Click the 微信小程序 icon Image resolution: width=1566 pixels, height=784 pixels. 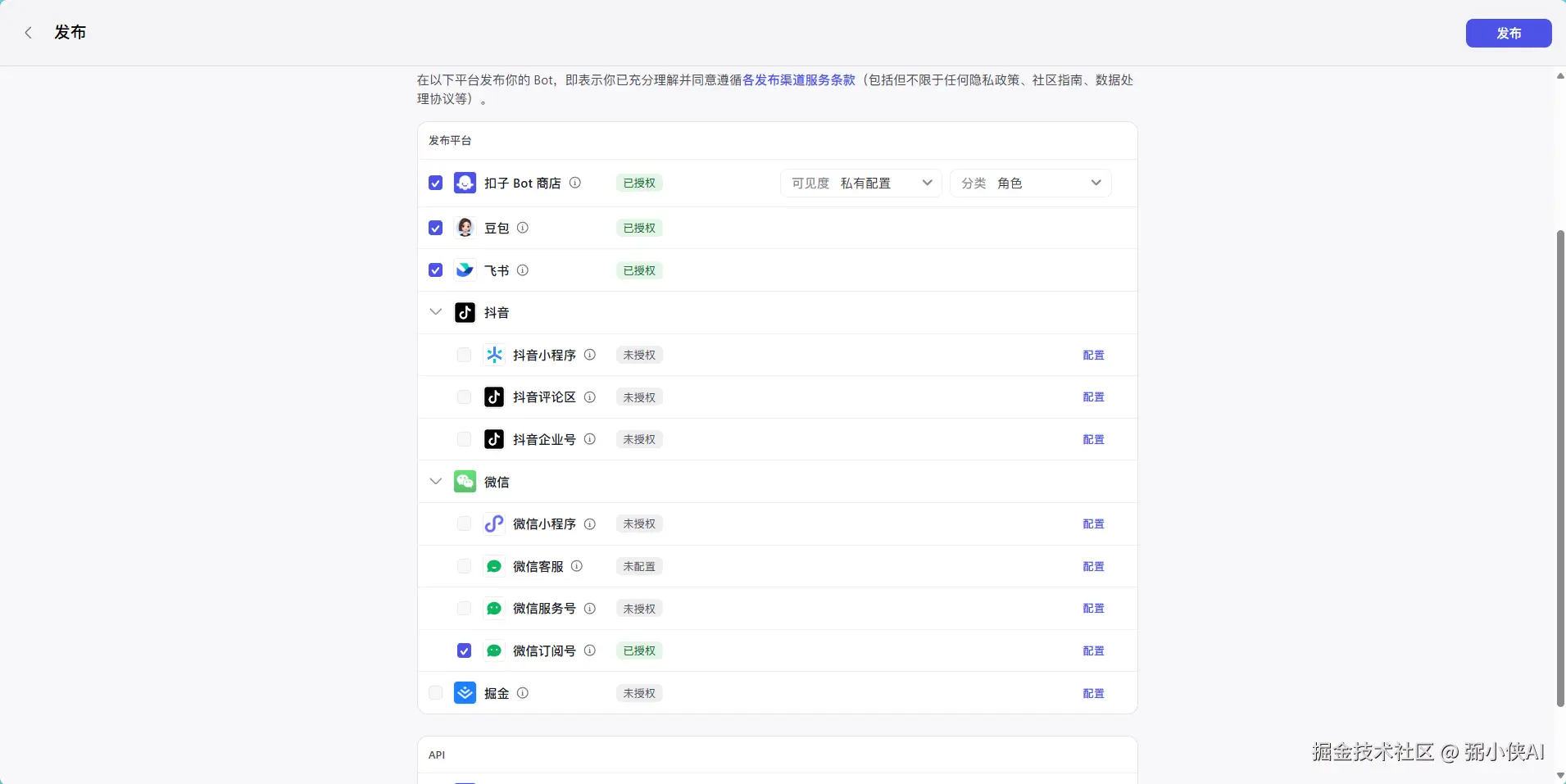(x=494, y=523)
